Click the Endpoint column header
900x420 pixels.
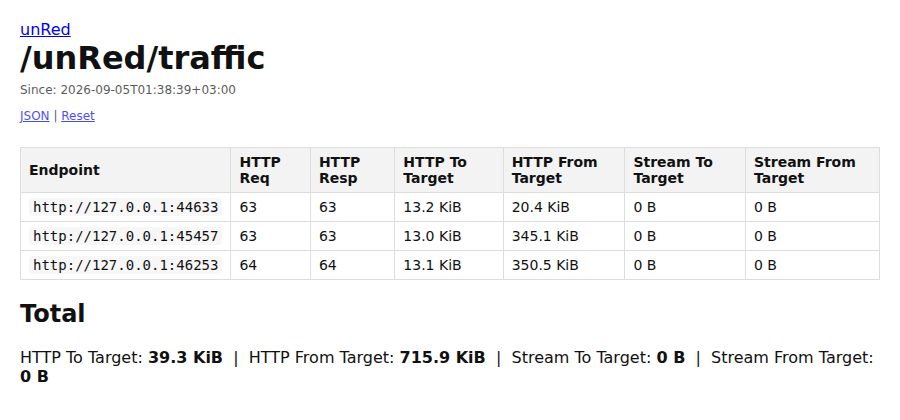[125, 170]
